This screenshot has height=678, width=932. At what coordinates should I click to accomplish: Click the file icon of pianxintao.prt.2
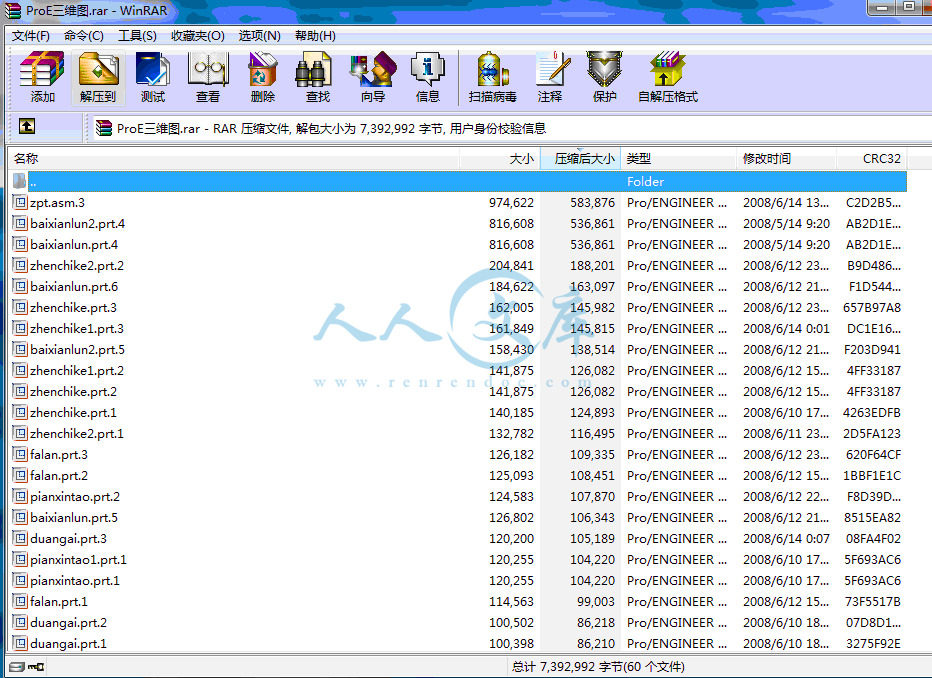click(20, 497)
